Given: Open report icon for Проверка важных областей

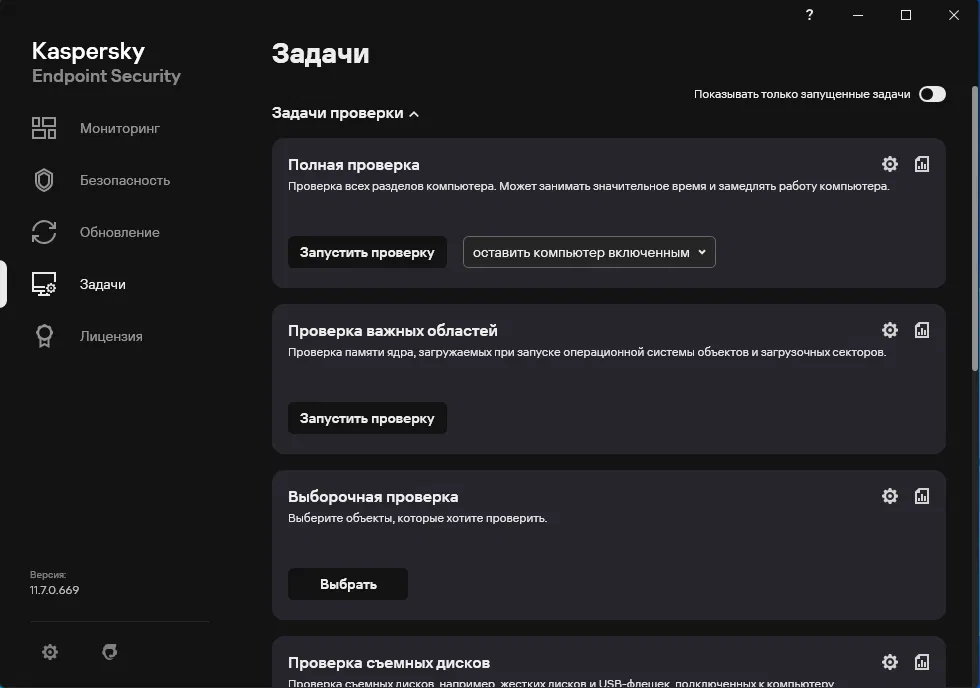Looking at the screenshot, I should (x=922, y=330).
